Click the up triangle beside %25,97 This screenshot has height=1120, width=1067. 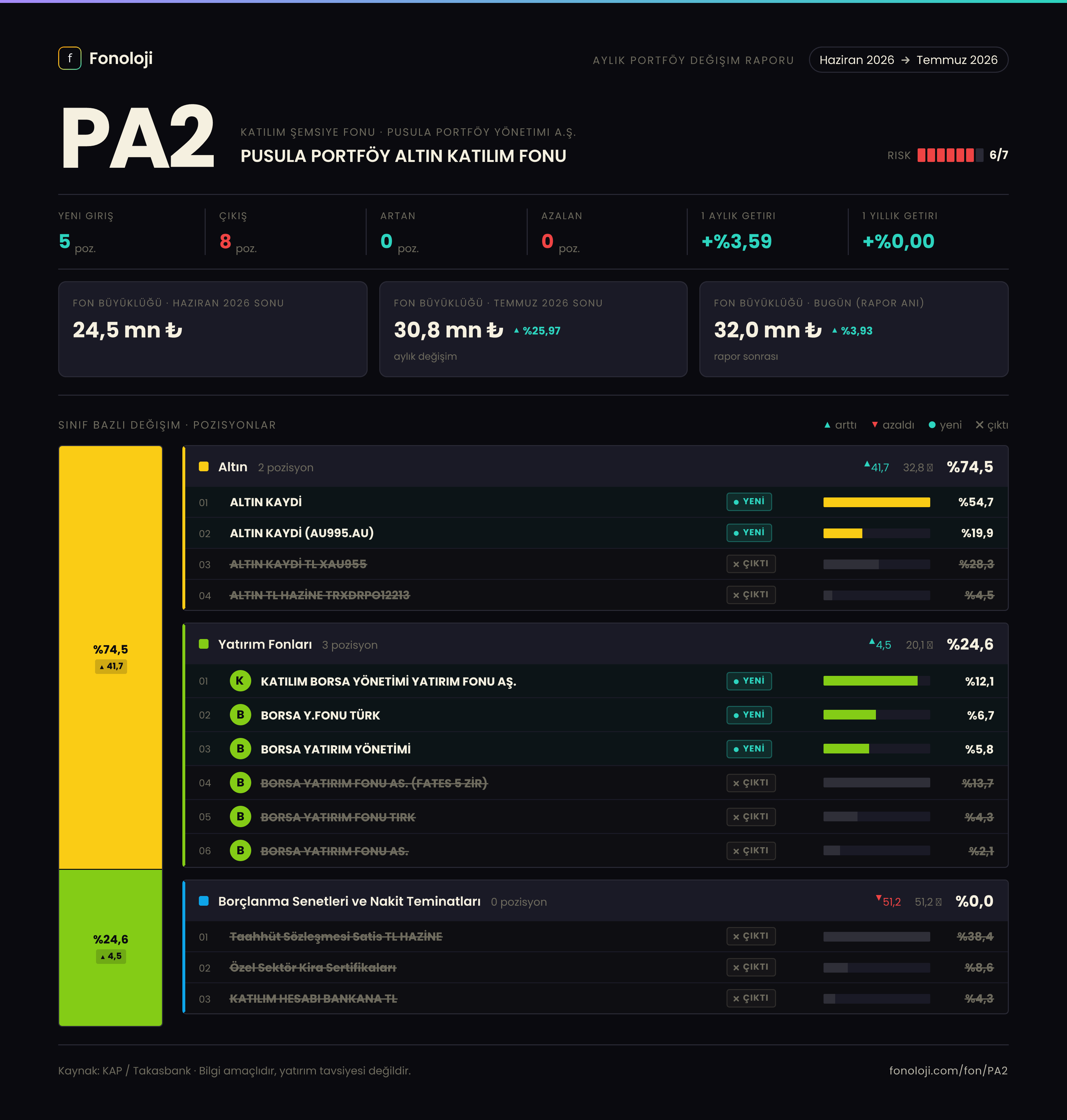pyautogui.click(x=516, y=330)
